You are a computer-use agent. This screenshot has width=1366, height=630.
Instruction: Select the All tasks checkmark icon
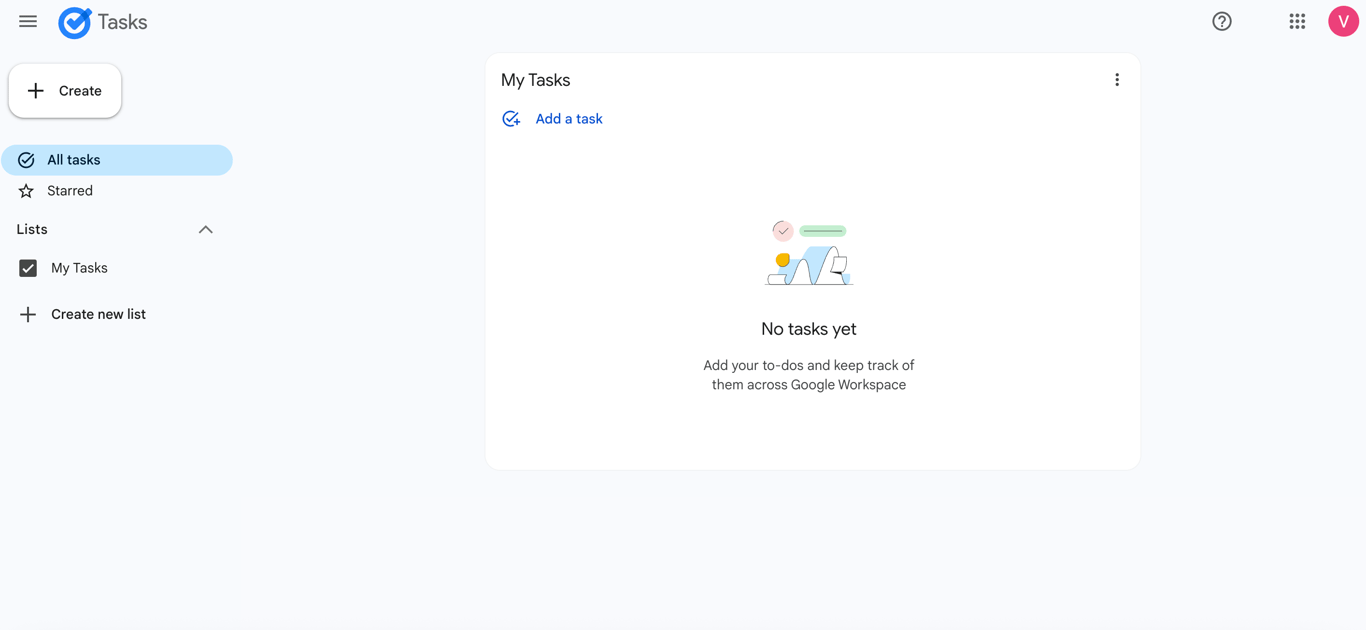27,159
